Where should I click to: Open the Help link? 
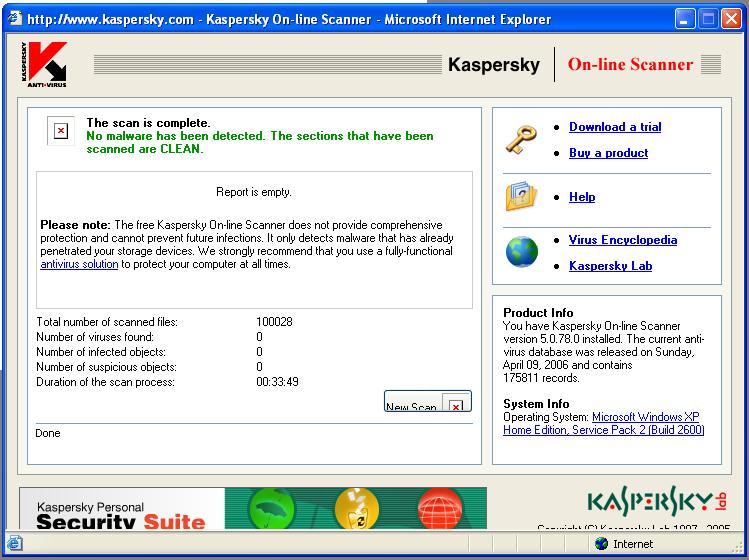coord(582,197)
